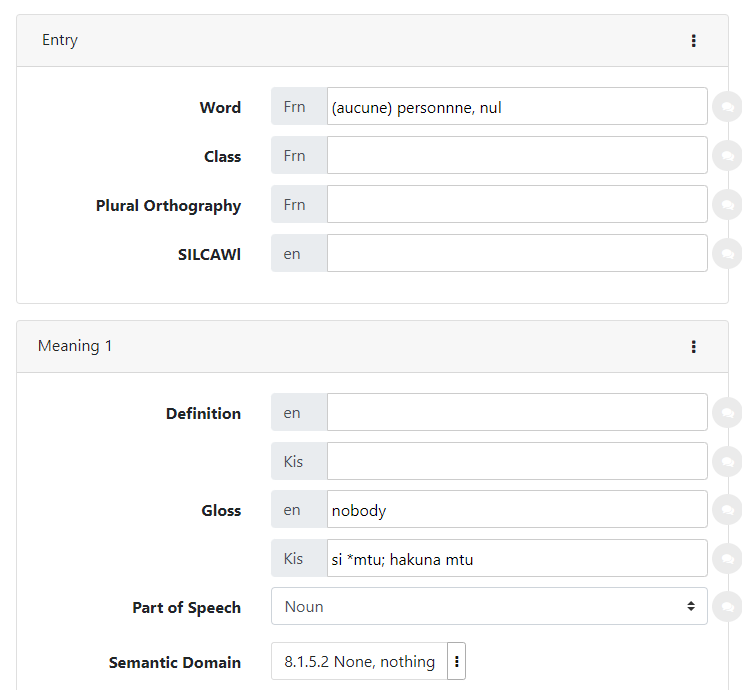
Task: Click the English Definition input field
Action: point(516,412)
